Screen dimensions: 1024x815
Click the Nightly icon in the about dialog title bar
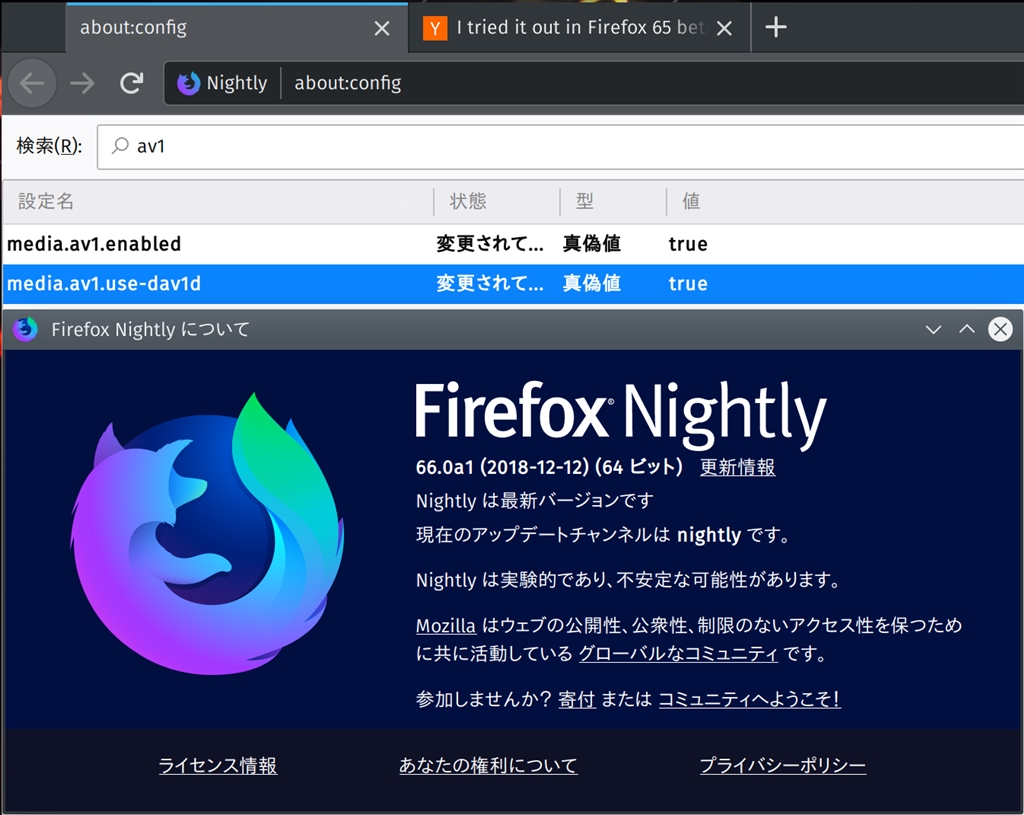[25, 329]
